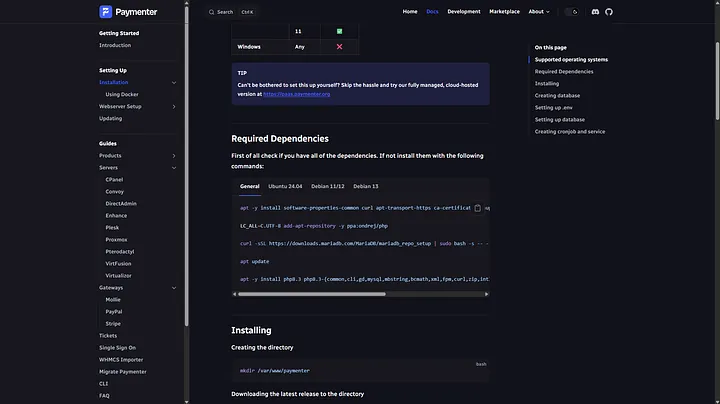Open the Updating page

click(x=111, y=118)
